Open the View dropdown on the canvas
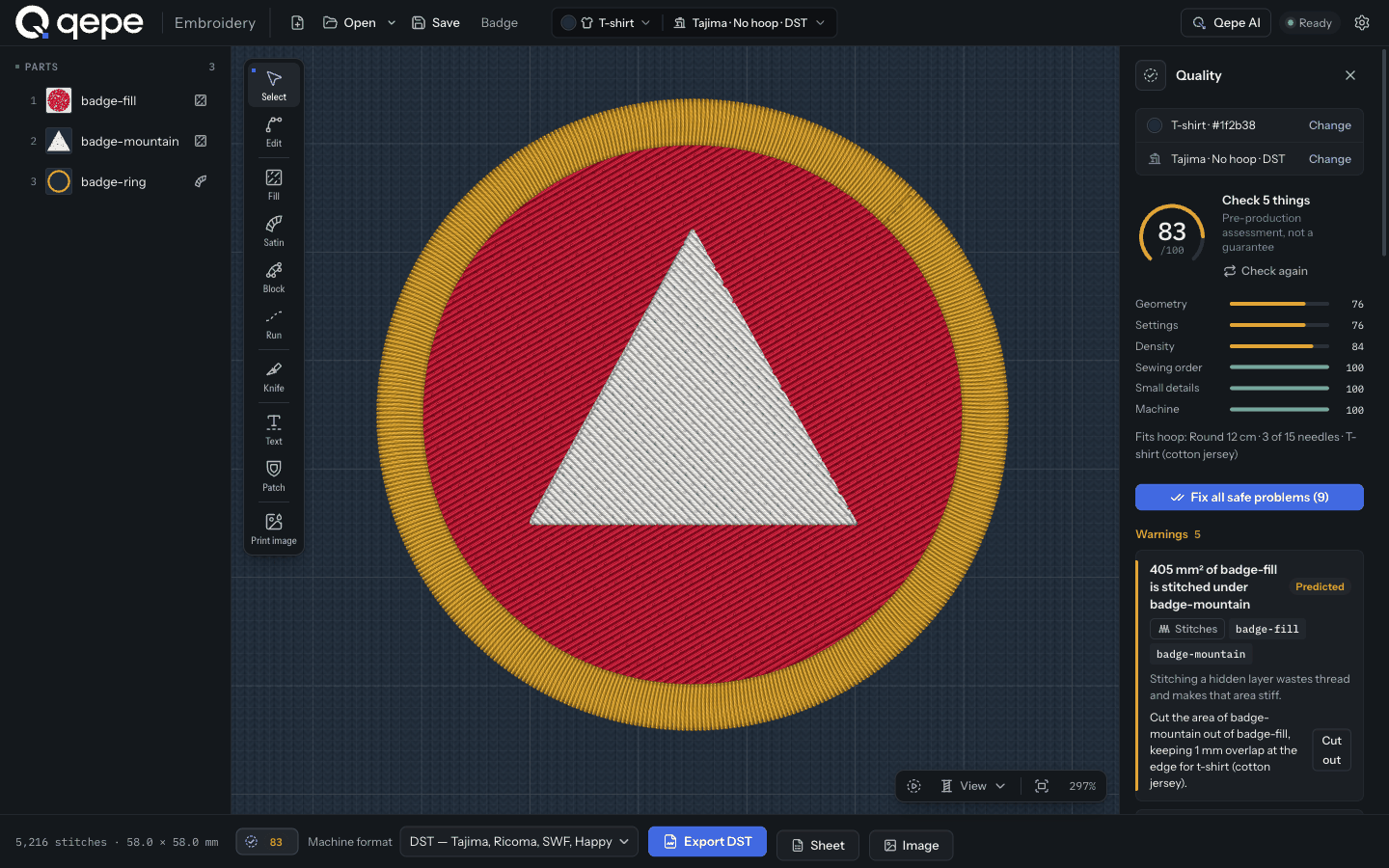The width and height of the screenshot is (1389, 868). tap(974, 786)
